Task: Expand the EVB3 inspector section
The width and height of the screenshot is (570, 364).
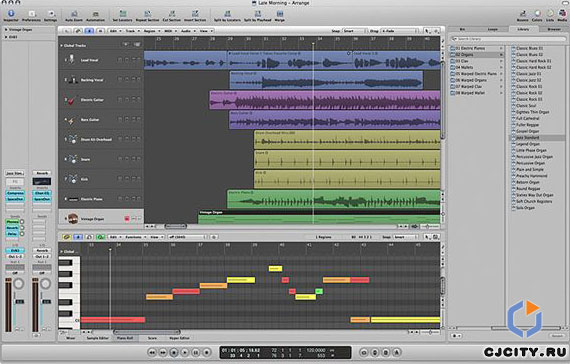Action: tap(6, 37)
